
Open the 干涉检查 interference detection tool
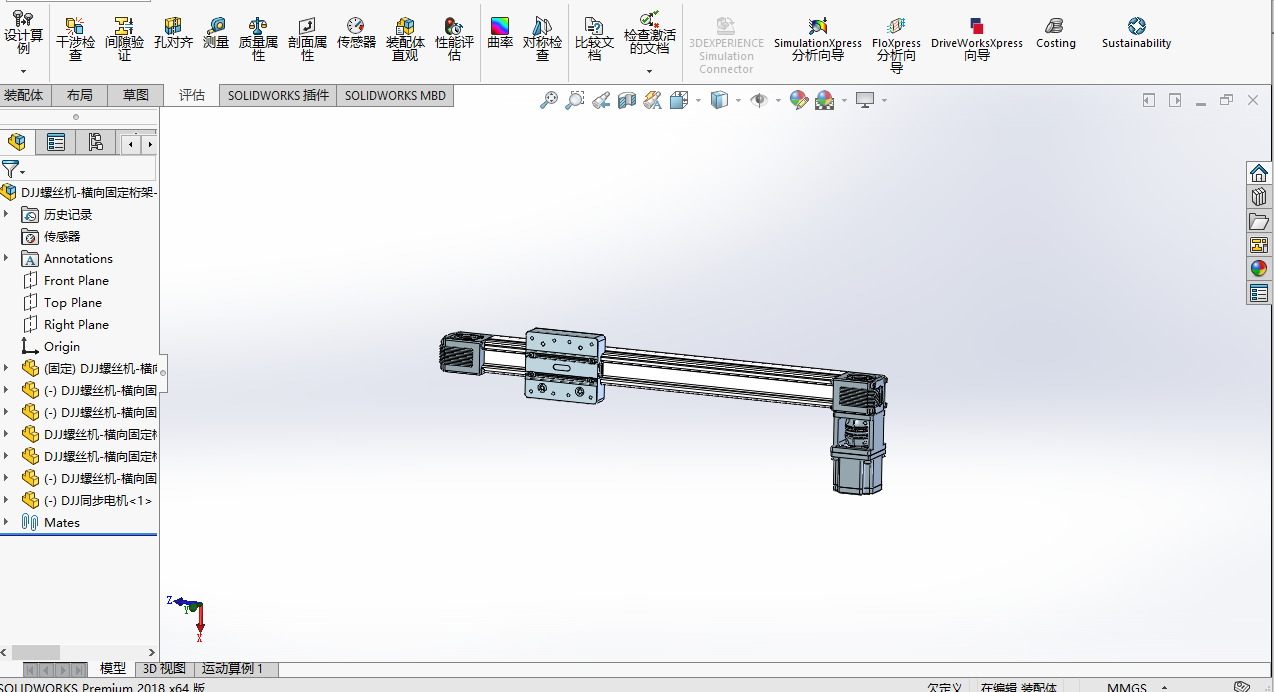[x=75, y=39]
